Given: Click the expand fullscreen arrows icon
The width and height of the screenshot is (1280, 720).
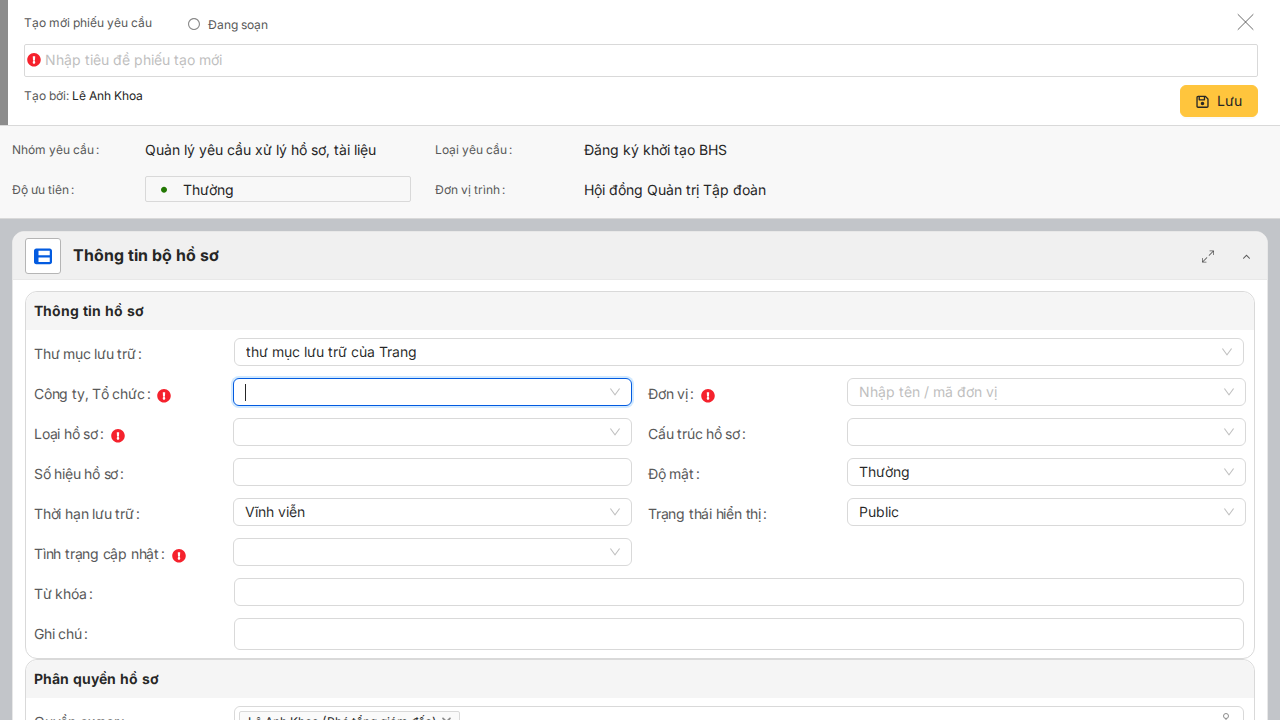Looking at the screenshot, I should (1208, 257).
